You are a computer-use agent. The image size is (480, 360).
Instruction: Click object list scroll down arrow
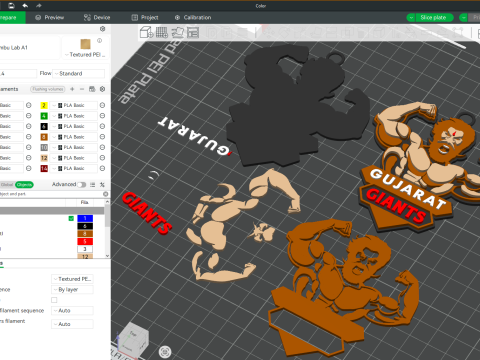point(107,256)
